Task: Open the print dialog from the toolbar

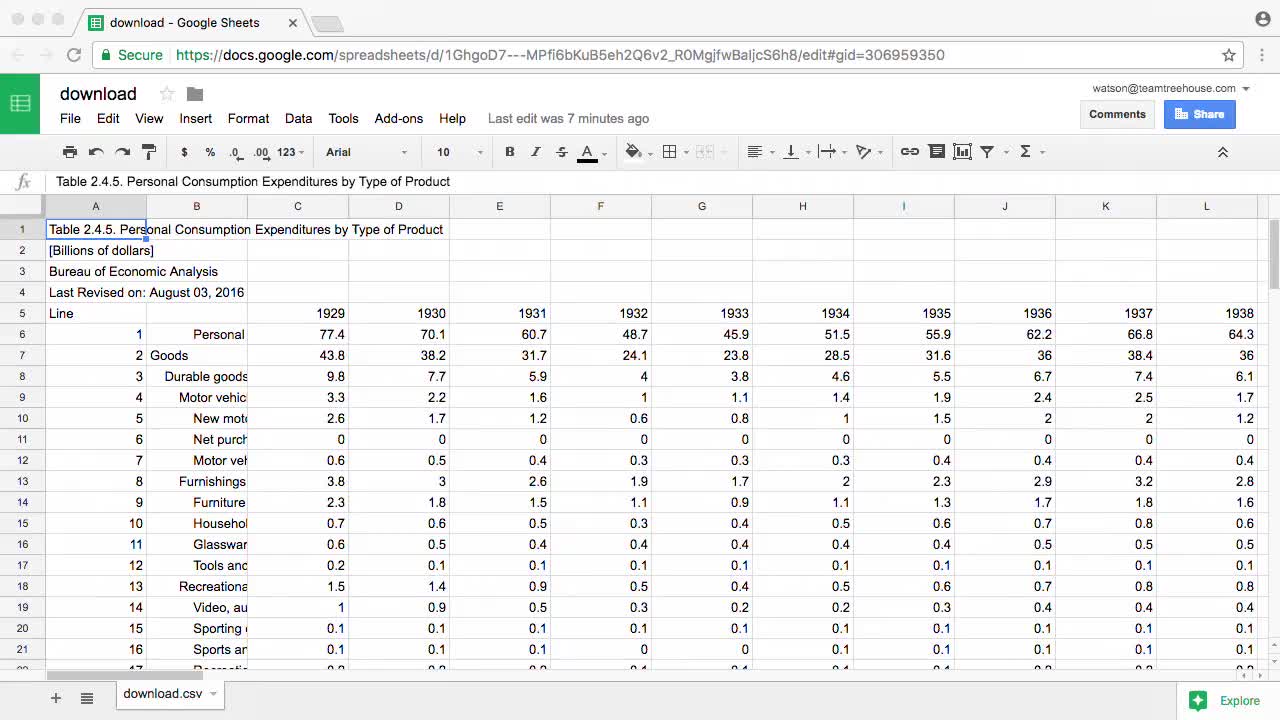Action: coord(70,151)
